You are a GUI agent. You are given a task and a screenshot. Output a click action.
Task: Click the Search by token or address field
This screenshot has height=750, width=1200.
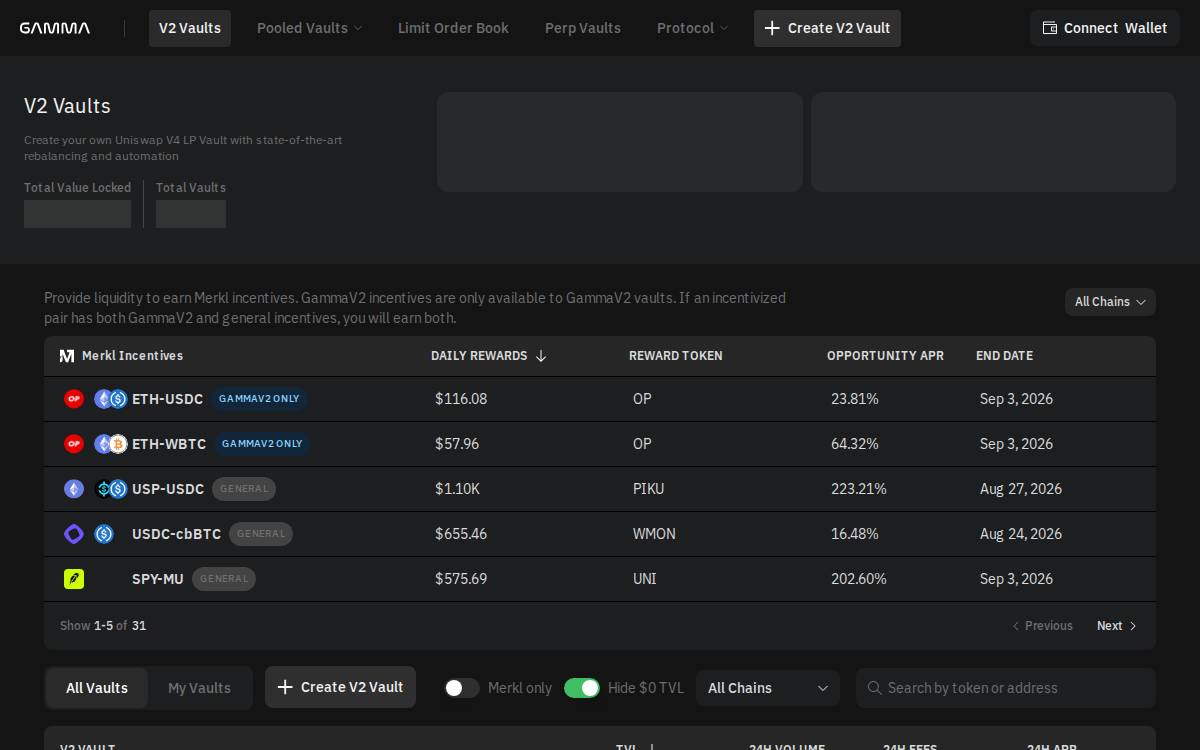click(x=1006, y=688)
